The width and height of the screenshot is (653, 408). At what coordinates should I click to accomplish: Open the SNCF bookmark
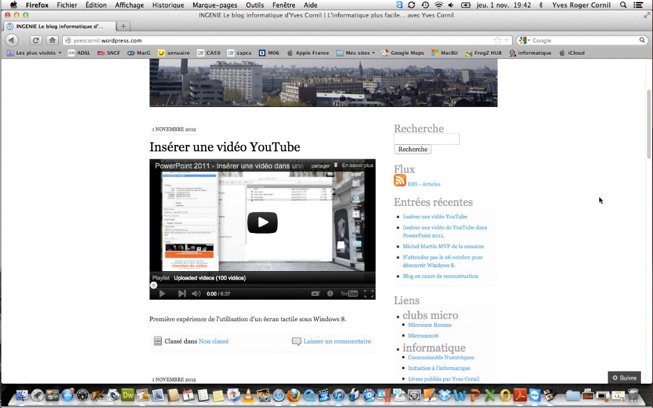coord(109,53)
